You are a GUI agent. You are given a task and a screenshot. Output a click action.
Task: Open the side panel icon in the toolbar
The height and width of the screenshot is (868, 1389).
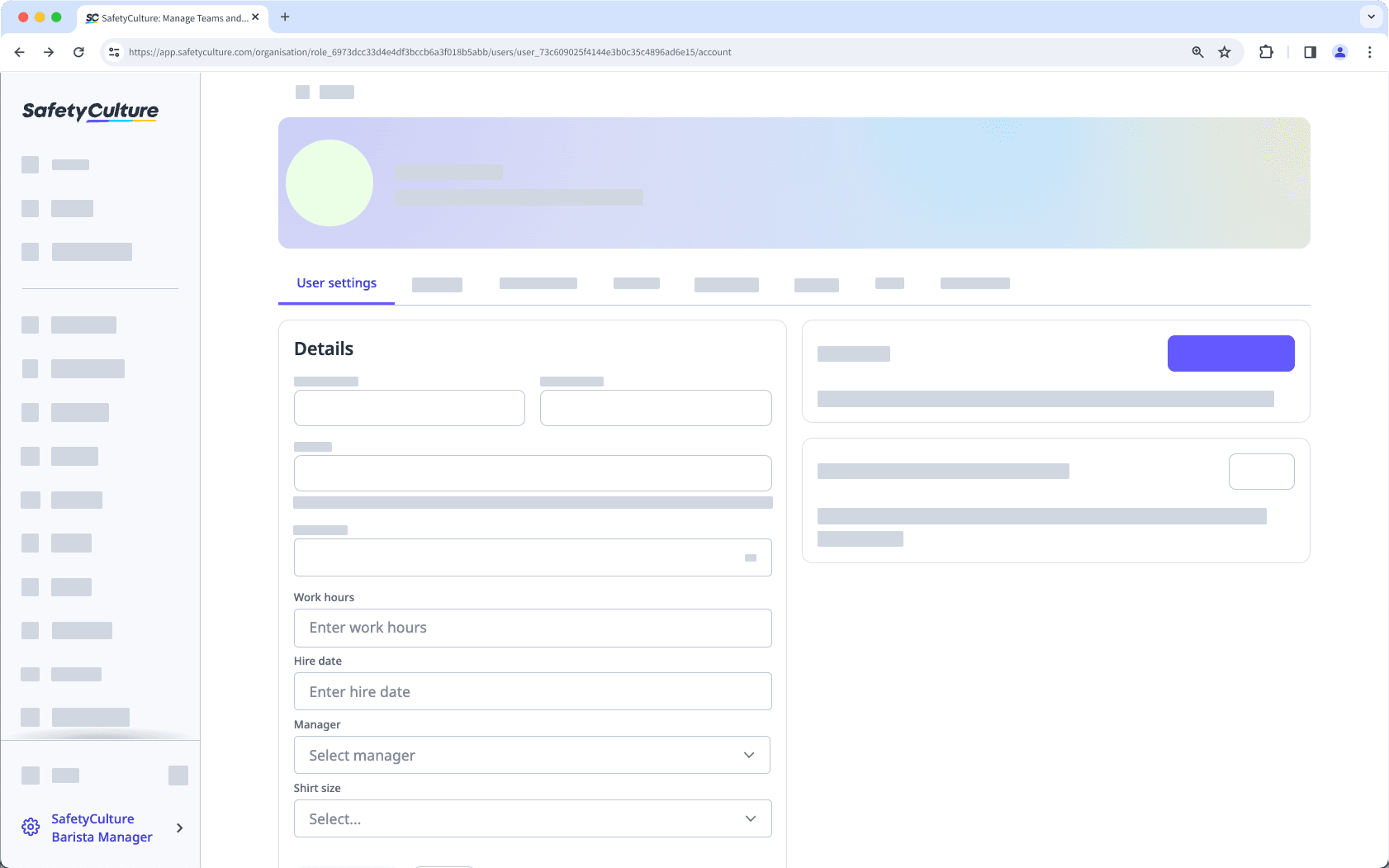pos(1308,51)
